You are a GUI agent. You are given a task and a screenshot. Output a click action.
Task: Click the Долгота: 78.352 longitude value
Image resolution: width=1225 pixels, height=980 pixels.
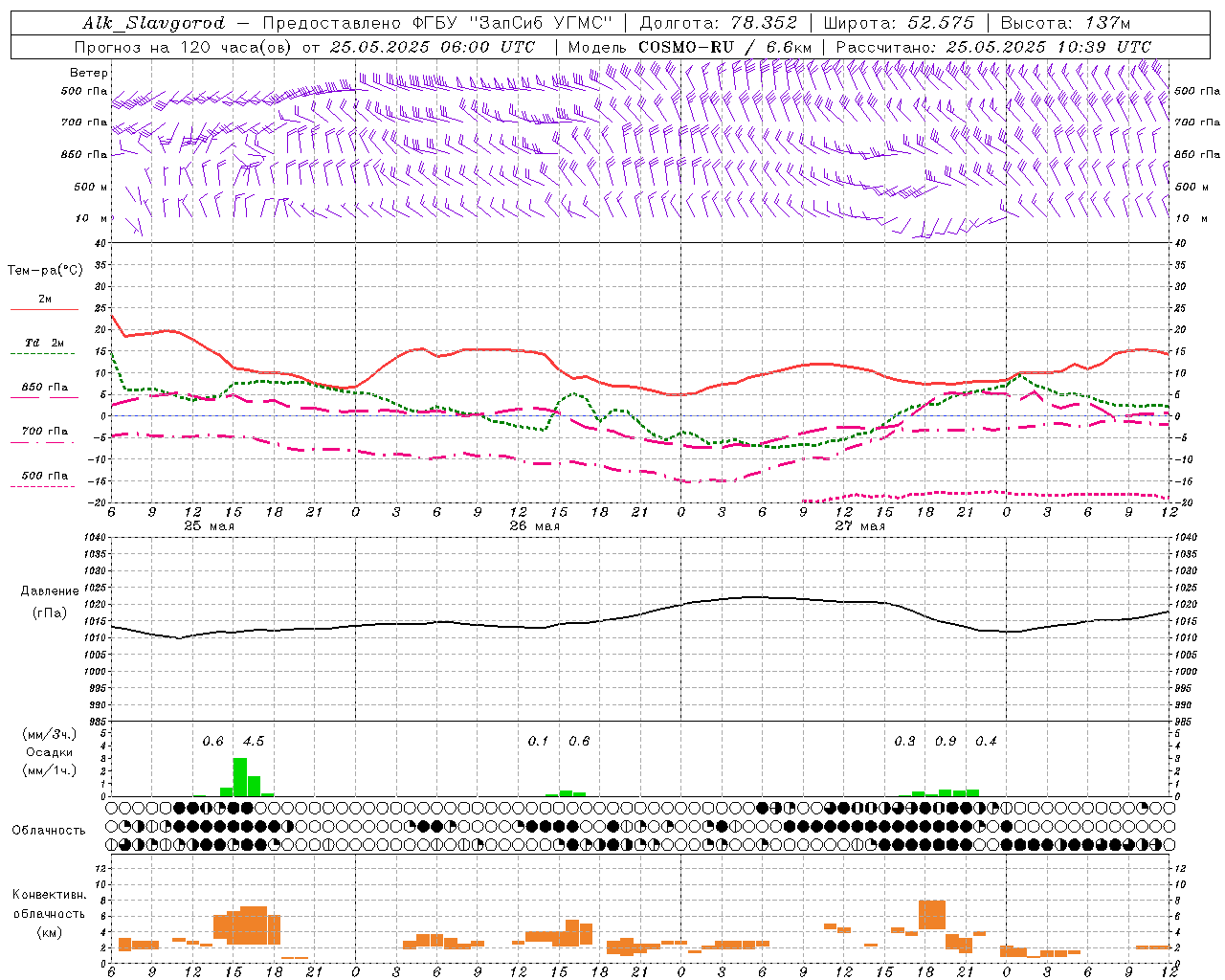718,23
